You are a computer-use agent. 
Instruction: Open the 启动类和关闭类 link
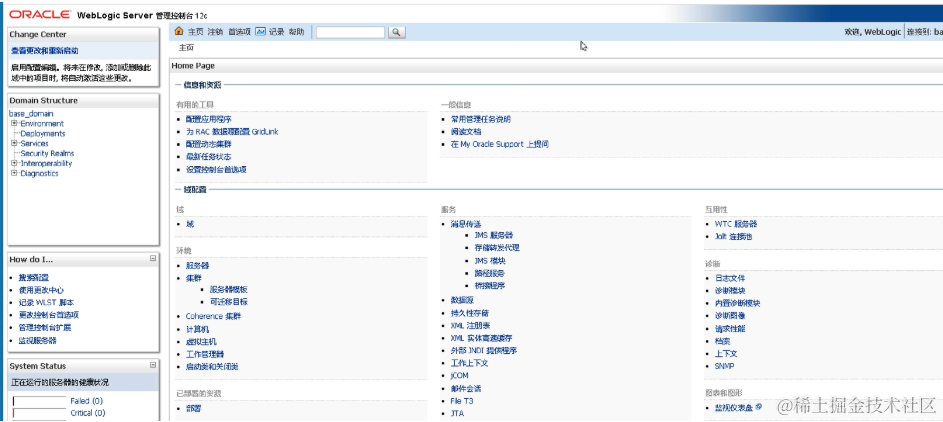click(212, 367)
